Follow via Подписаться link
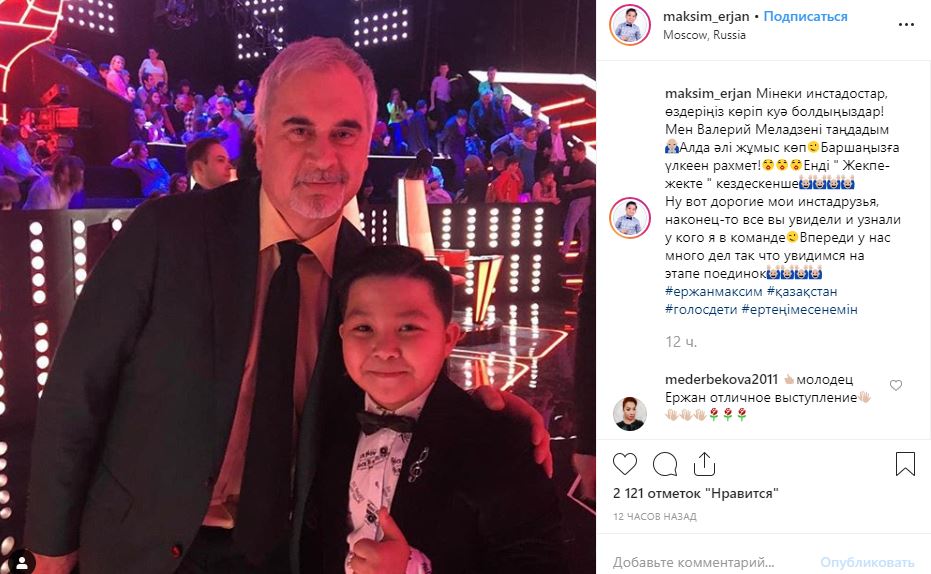 point(805,17)
